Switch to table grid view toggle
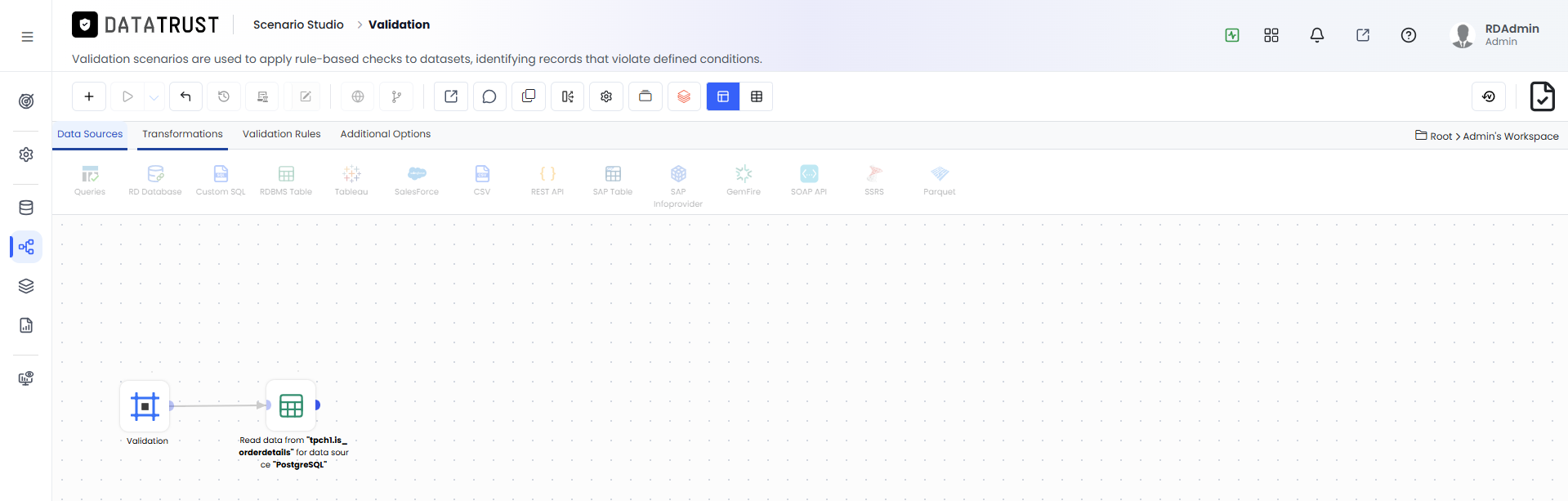The height and width of the screenshot is (501, 1568). pyautogui.click(x=757, y=96)
